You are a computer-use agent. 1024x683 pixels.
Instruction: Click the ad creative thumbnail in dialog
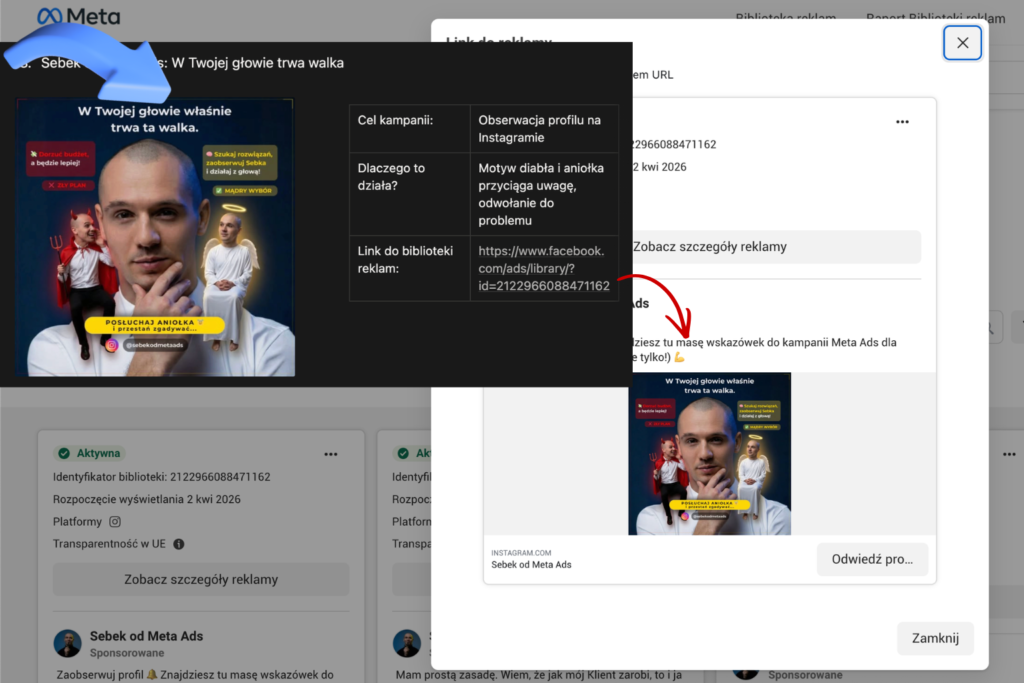pos(709,454)
